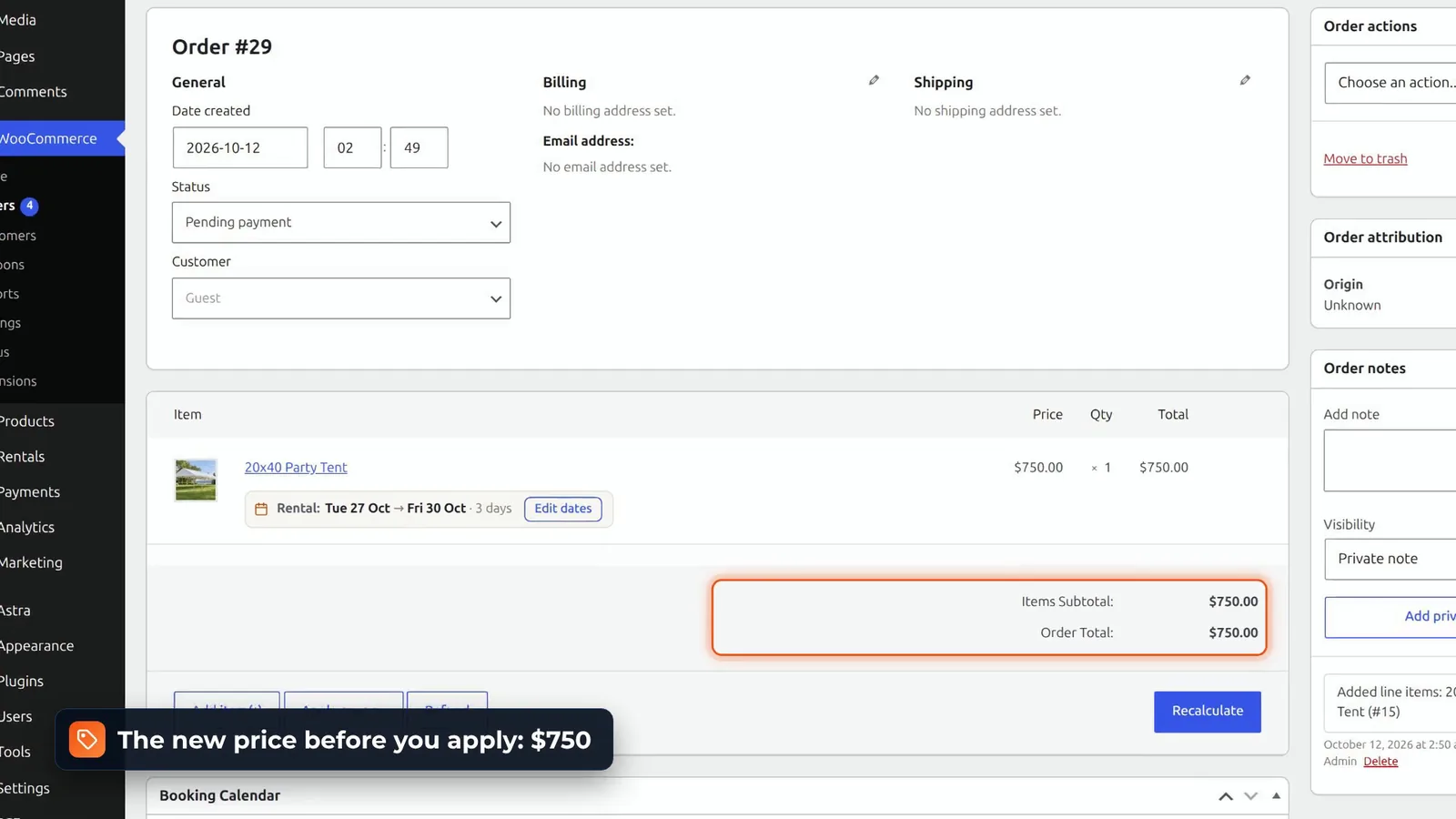This screenshot has width=1456, height=819.
Task: Open the 20x40 Party Tent product link
Action: pos(296,467)
